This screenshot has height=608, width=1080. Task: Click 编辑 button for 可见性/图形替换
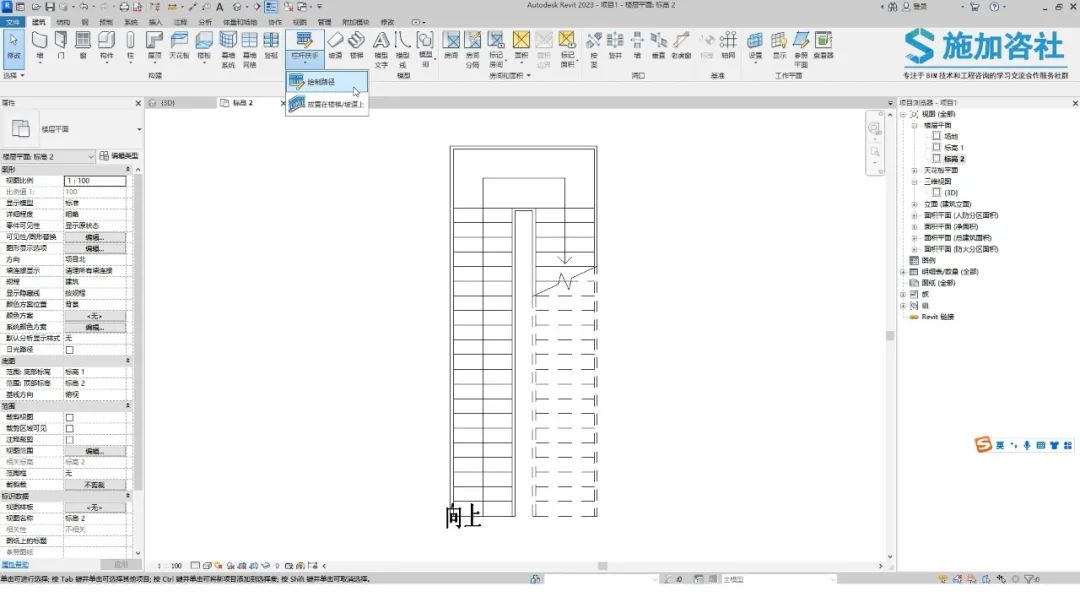[94, 237]
